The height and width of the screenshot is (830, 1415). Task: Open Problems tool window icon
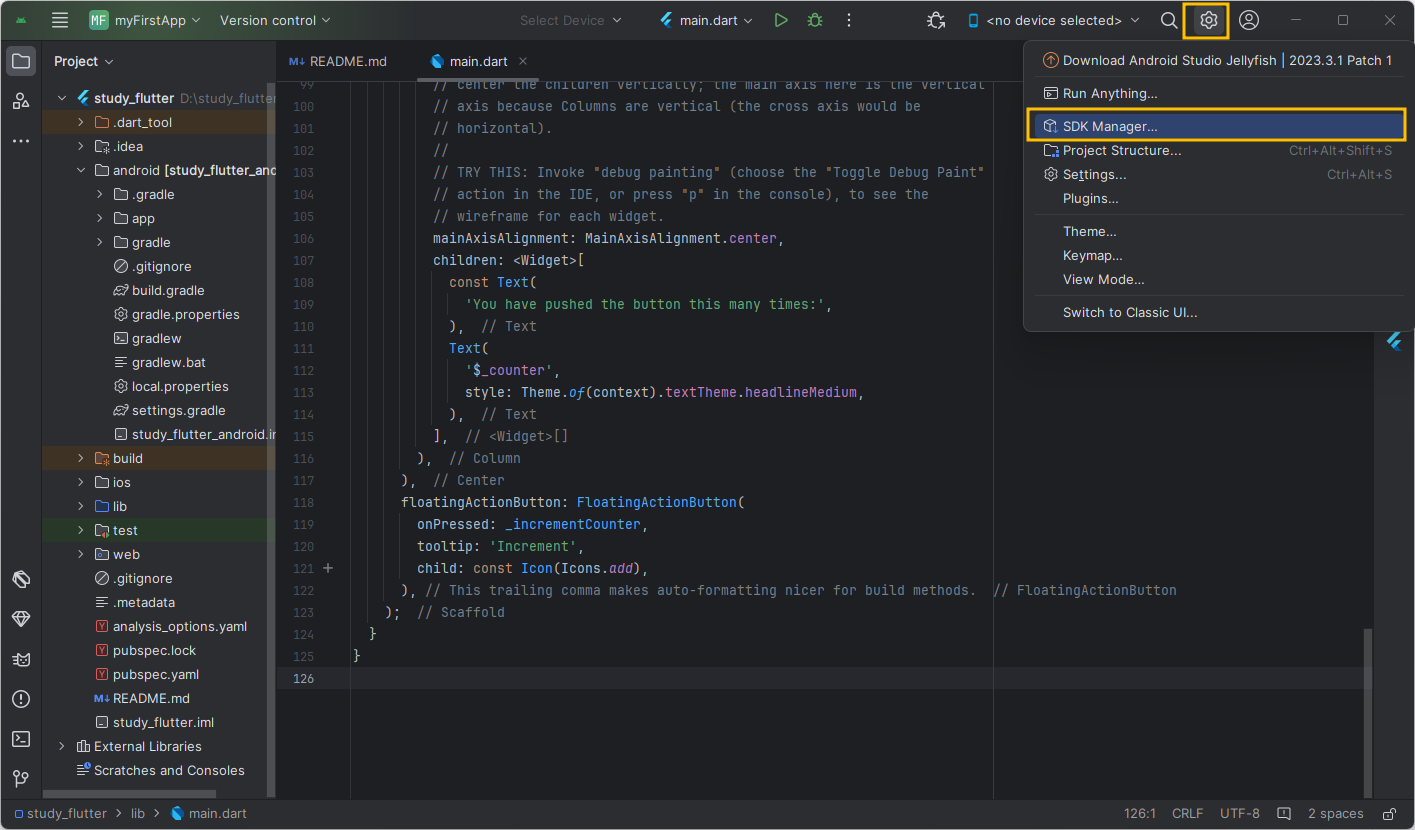[21, 699]
